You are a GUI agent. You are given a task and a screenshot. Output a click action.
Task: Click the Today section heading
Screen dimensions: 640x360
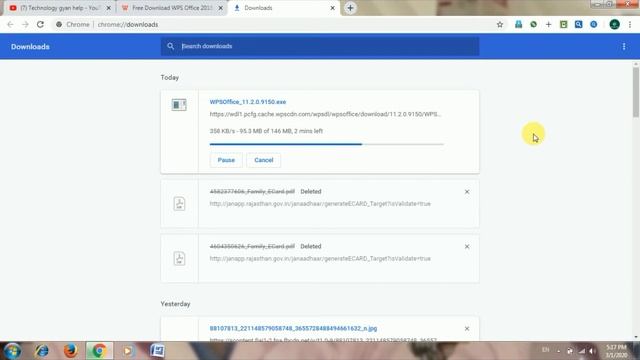pos(170,78)
